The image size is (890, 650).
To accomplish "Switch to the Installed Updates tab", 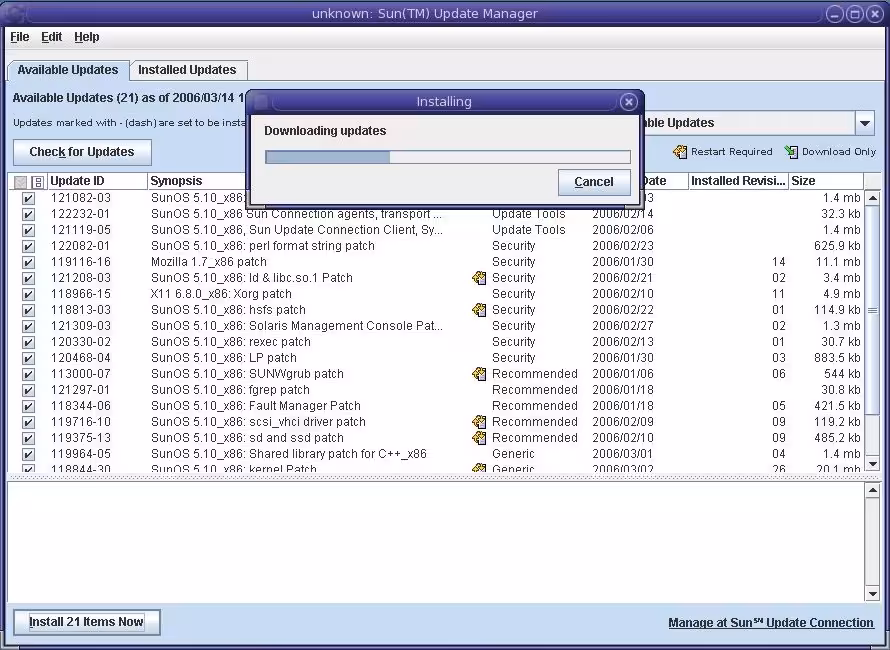I will (x=187, y=70).
